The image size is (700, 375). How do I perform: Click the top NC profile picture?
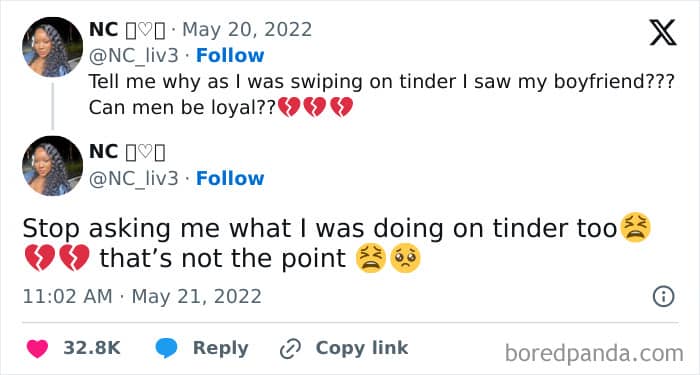click(x=52, y=47)
